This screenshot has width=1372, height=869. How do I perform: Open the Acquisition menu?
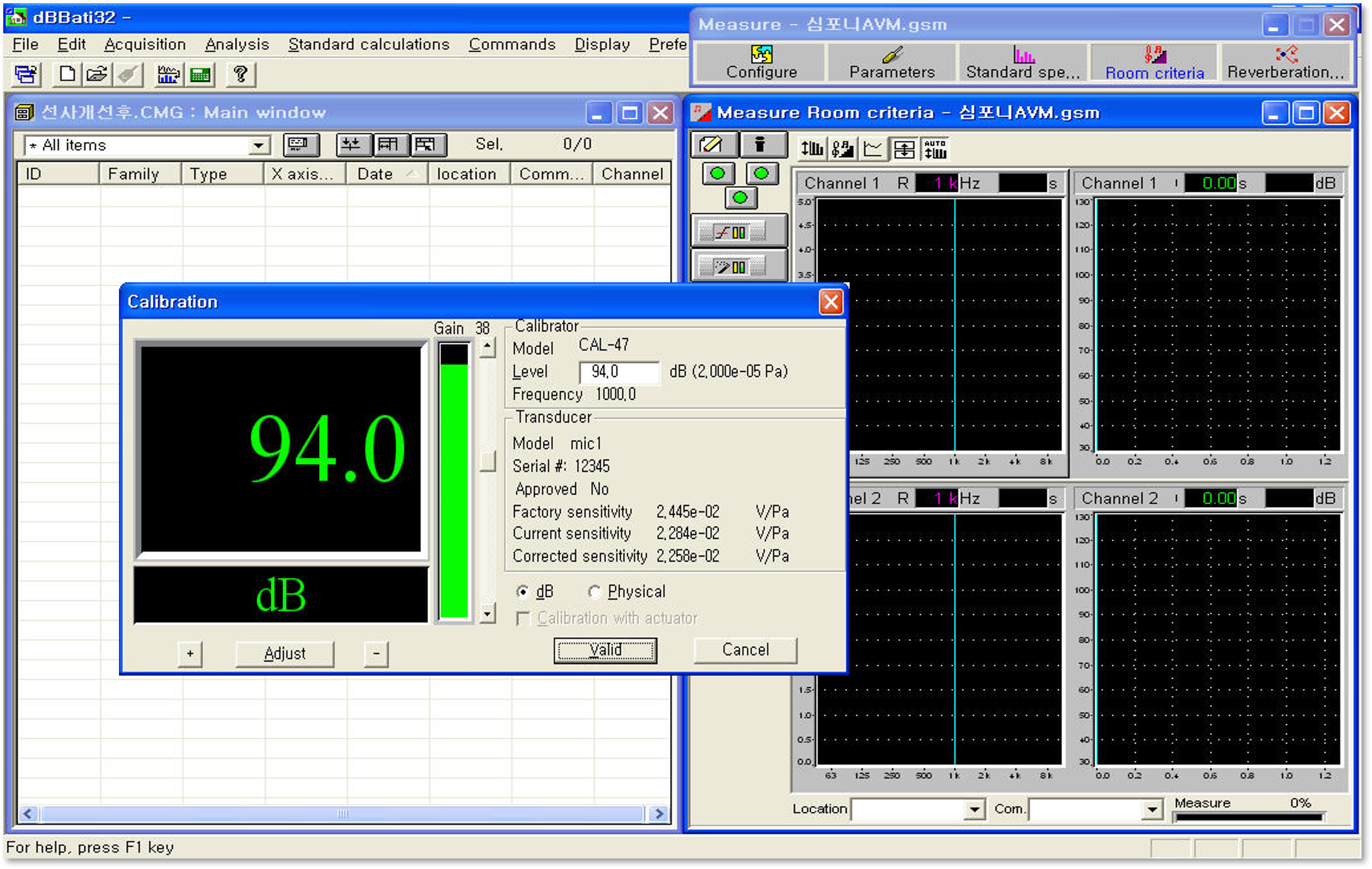[x=145, y=44]
